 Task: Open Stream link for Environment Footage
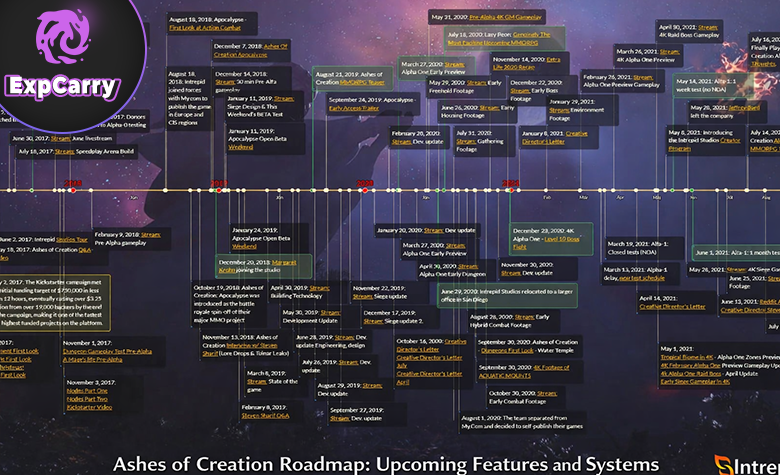point(559,110)
